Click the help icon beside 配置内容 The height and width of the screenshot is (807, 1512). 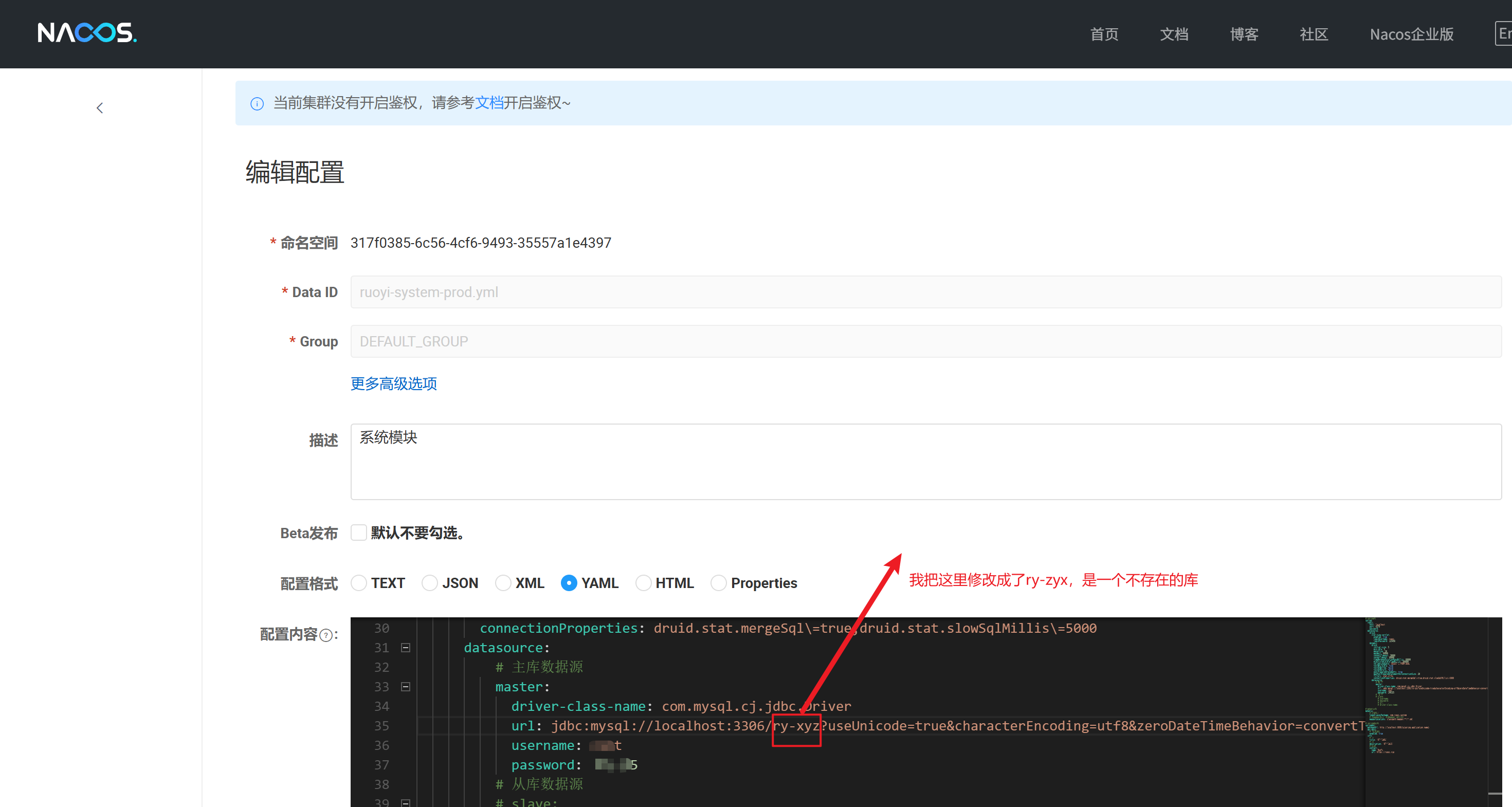[326, 635]
